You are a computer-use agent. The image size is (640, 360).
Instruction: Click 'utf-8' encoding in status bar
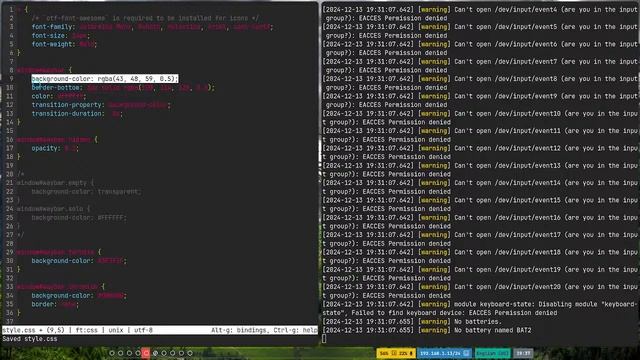143,330
